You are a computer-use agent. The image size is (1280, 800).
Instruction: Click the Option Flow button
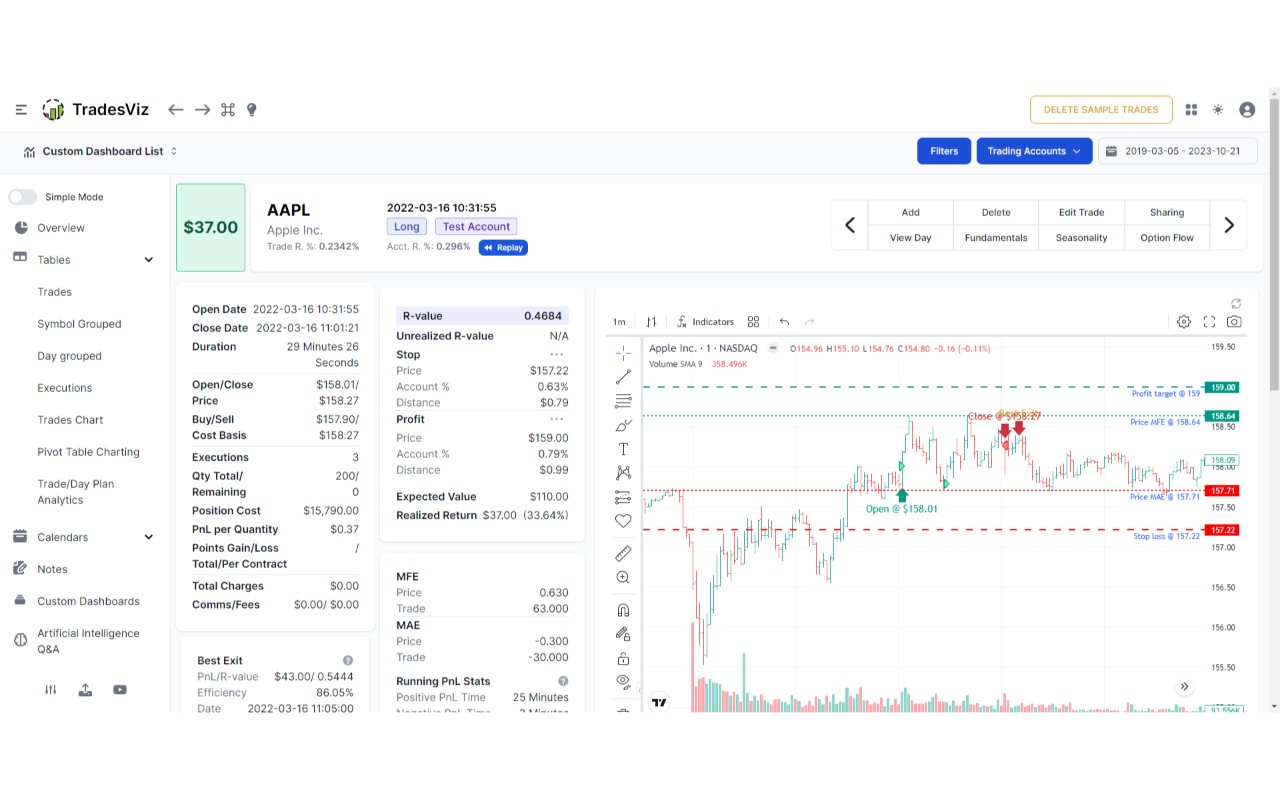click(x=1167, y=238)
